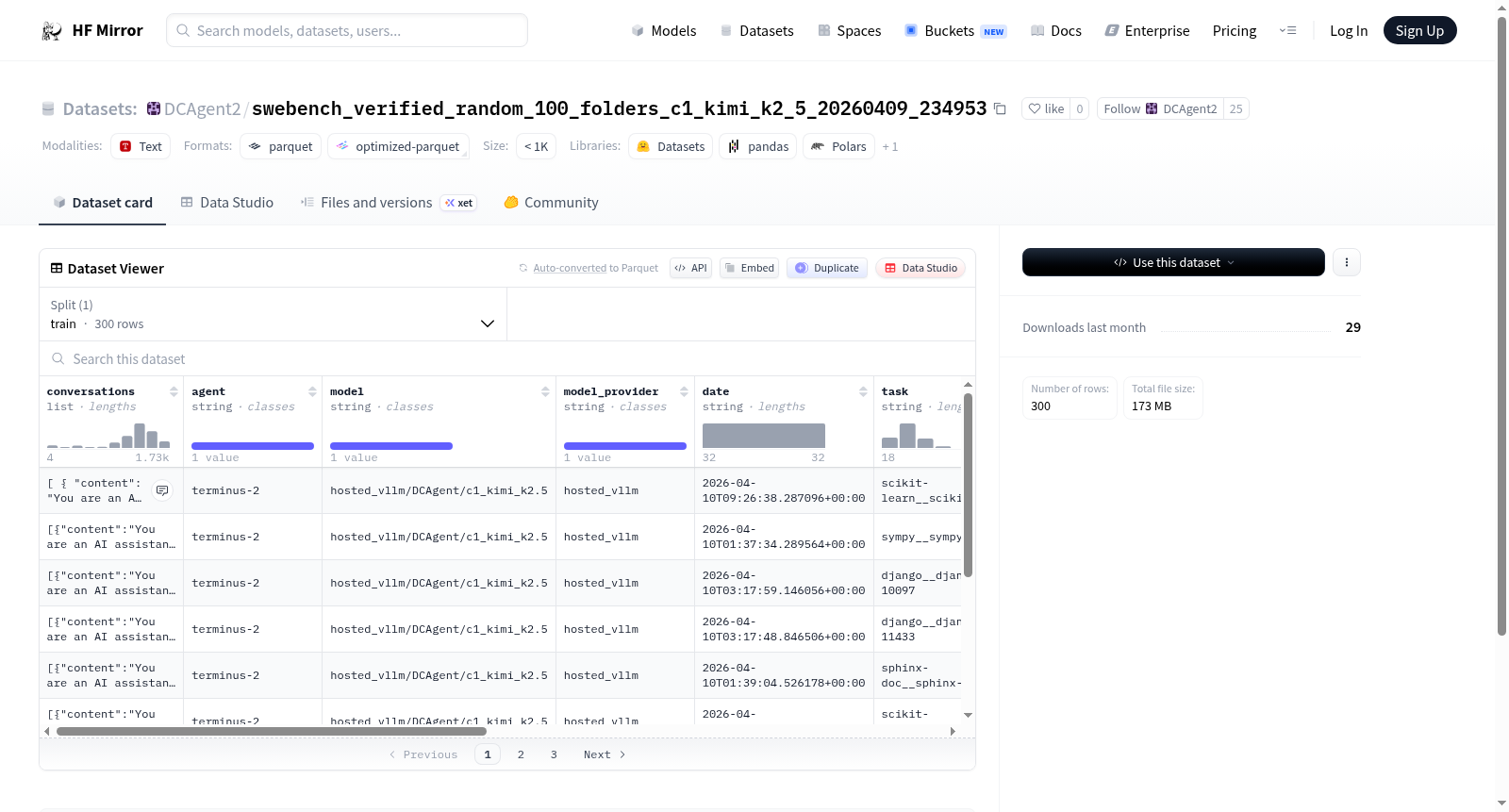
Task: Open the Pricing page
Action: tap(1235, 31)
